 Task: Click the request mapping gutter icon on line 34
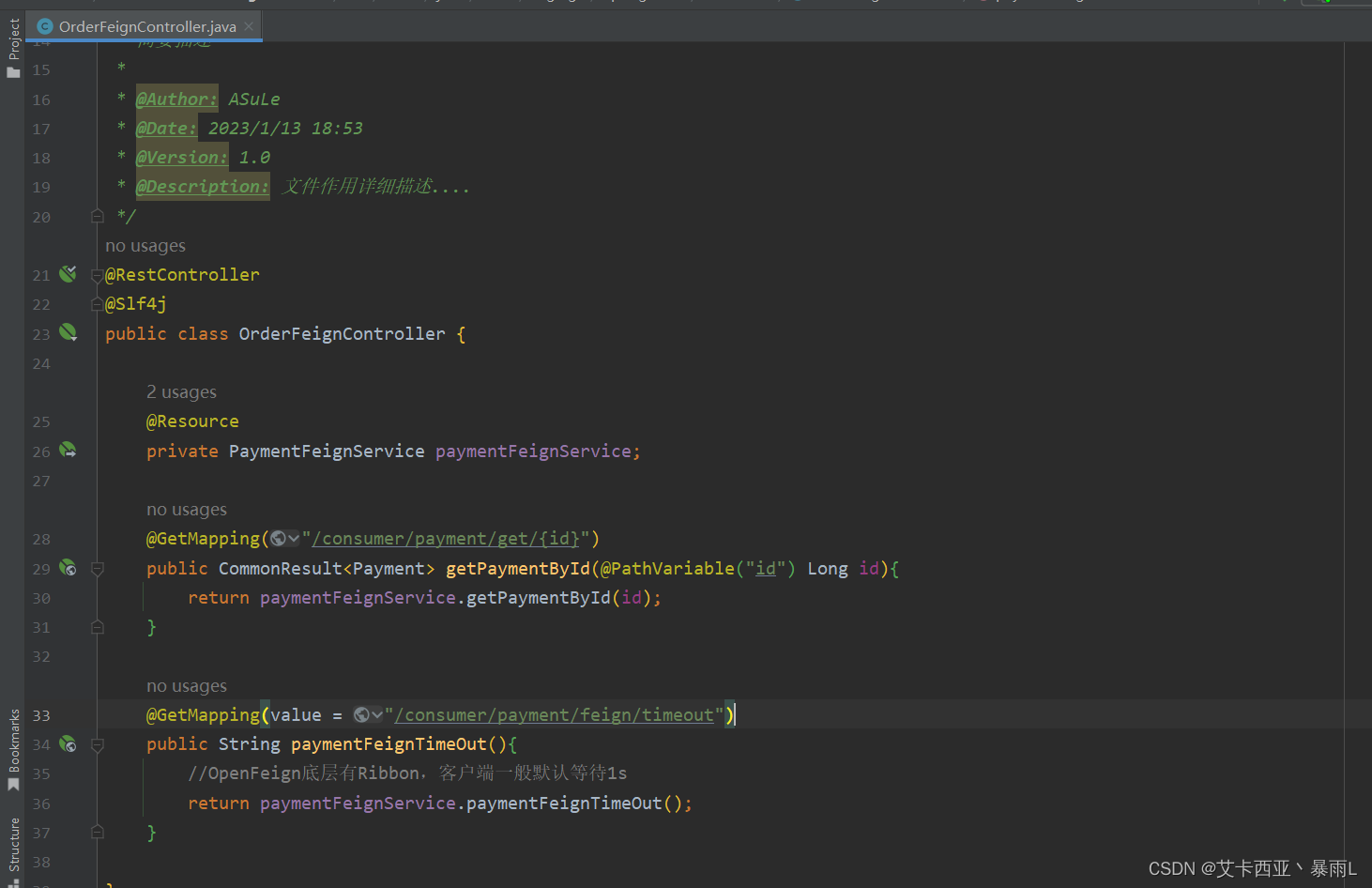pos(68,743)
